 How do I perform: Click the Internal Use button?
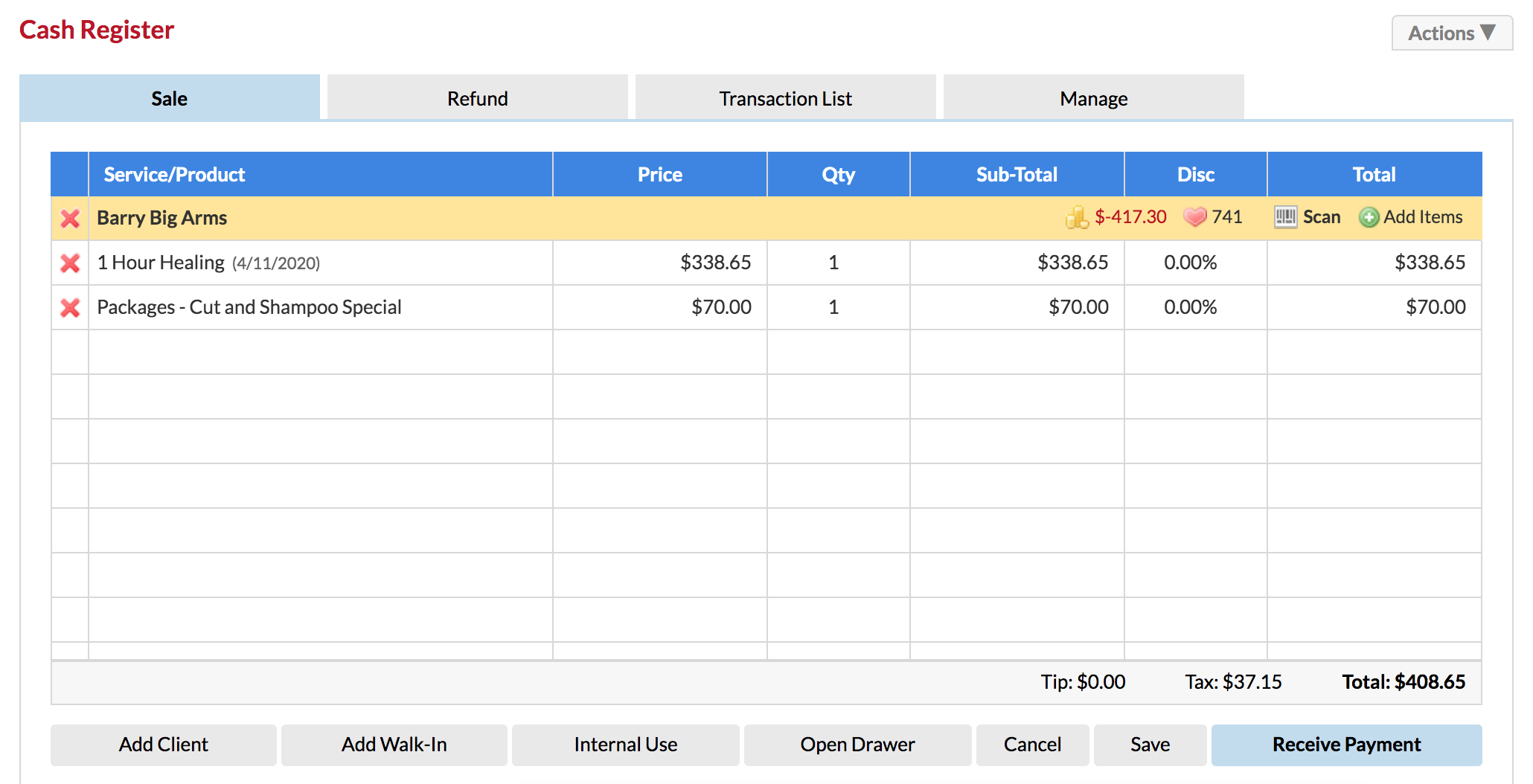[x=625, y=745]
